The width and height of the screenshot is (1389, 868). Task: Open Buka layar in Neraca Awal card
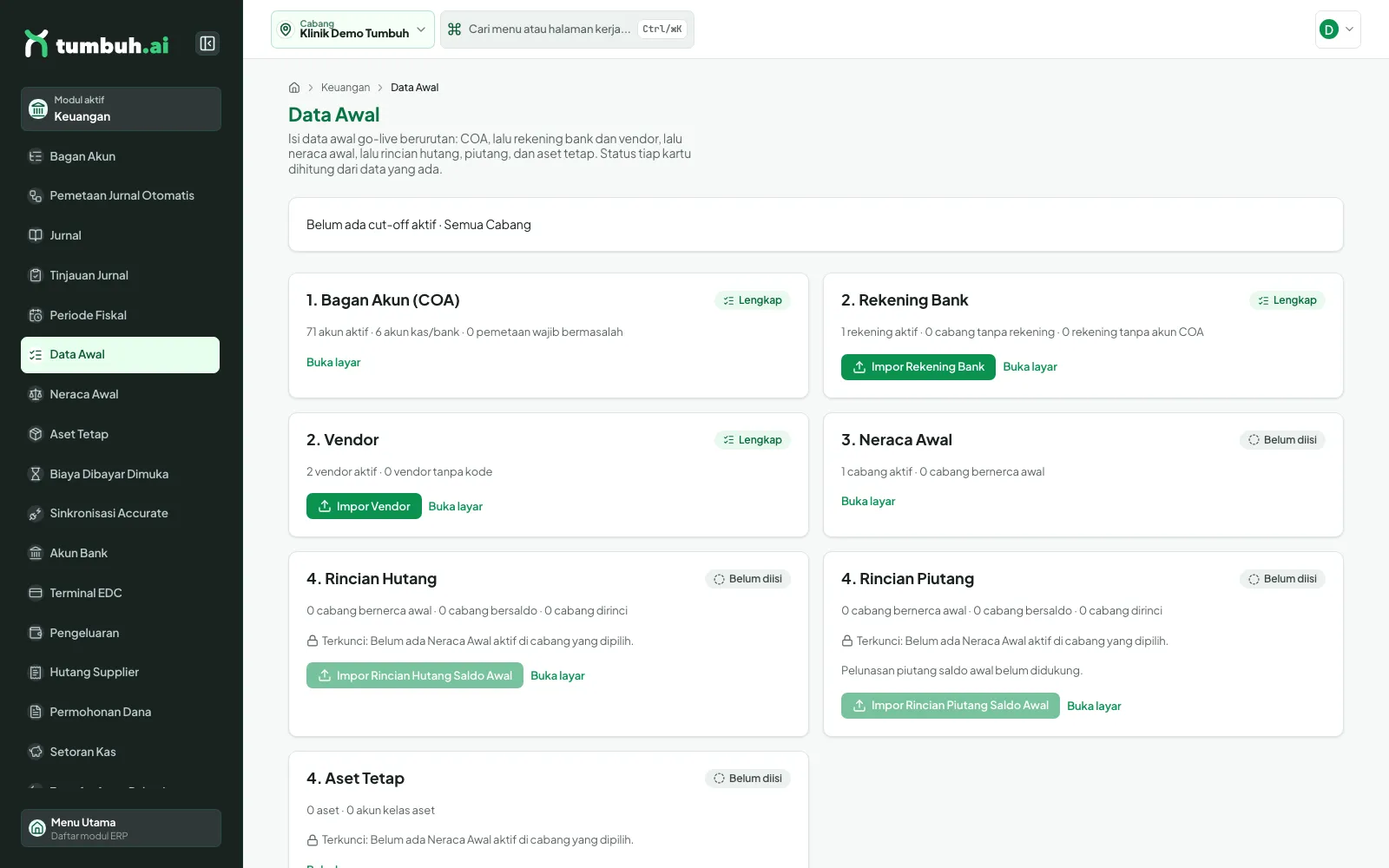[x=868, y=502]
